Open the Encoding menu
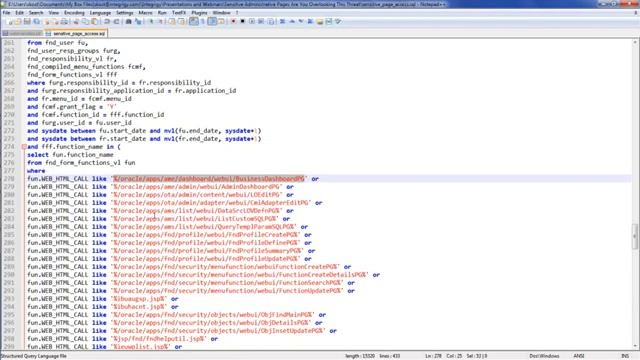 click(74, 13)
